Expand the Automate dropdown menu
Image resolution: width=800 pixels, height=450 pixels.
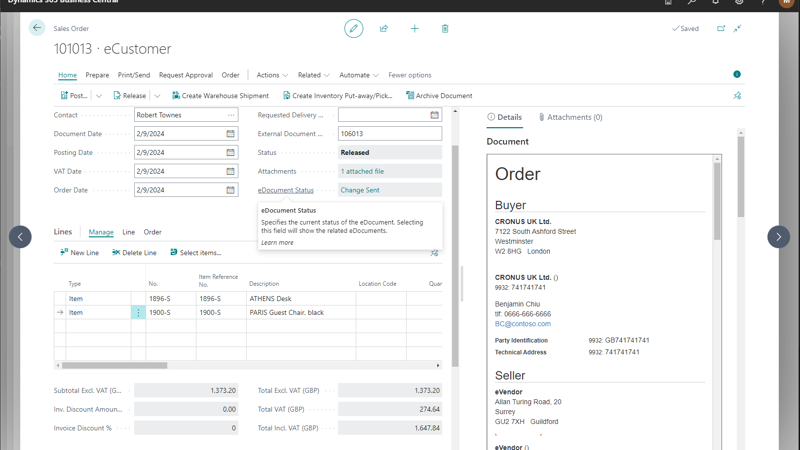point(358,75)
